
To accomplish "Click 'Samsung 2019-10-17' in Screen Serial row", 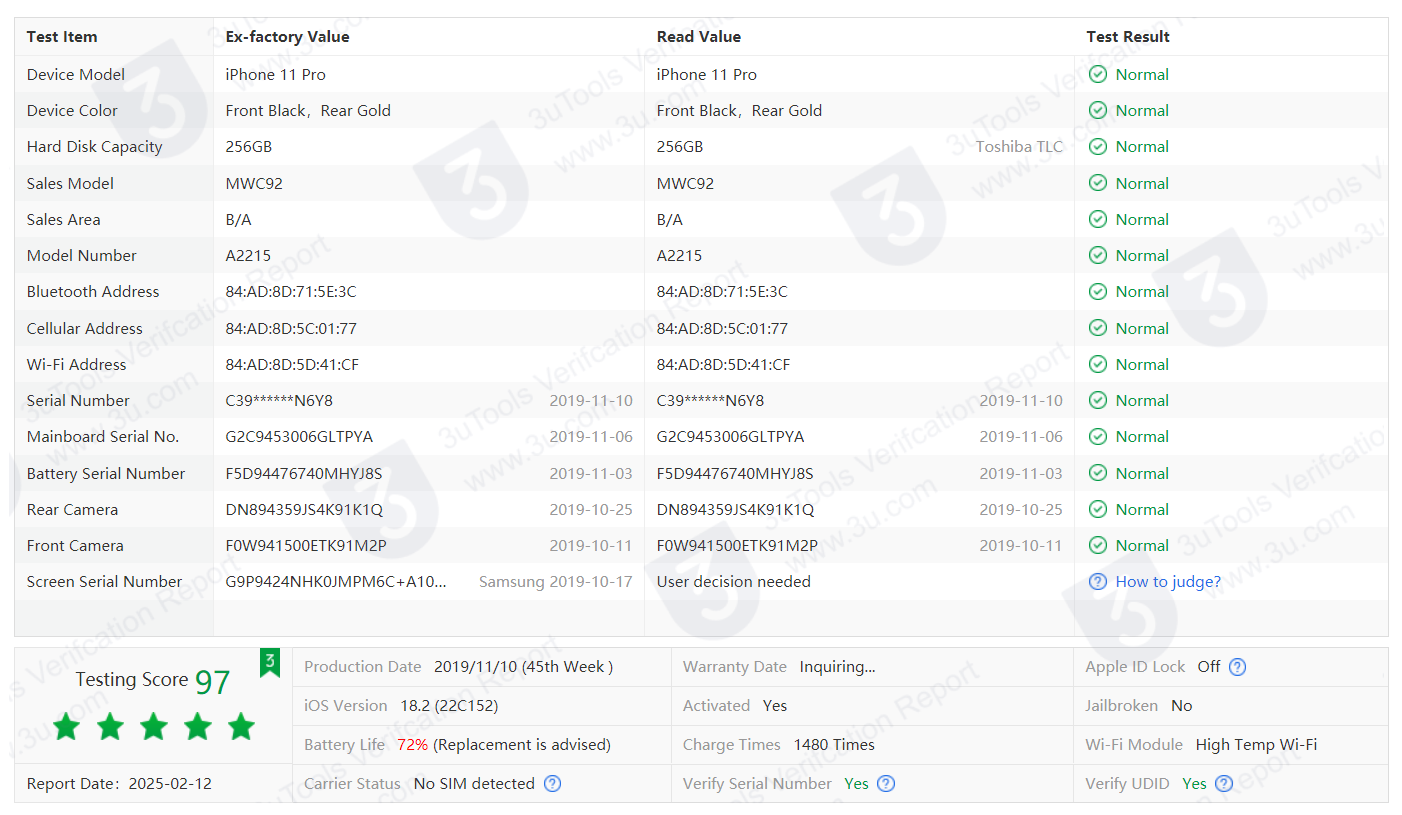I will pyautogui.click(x=556, y=582).
